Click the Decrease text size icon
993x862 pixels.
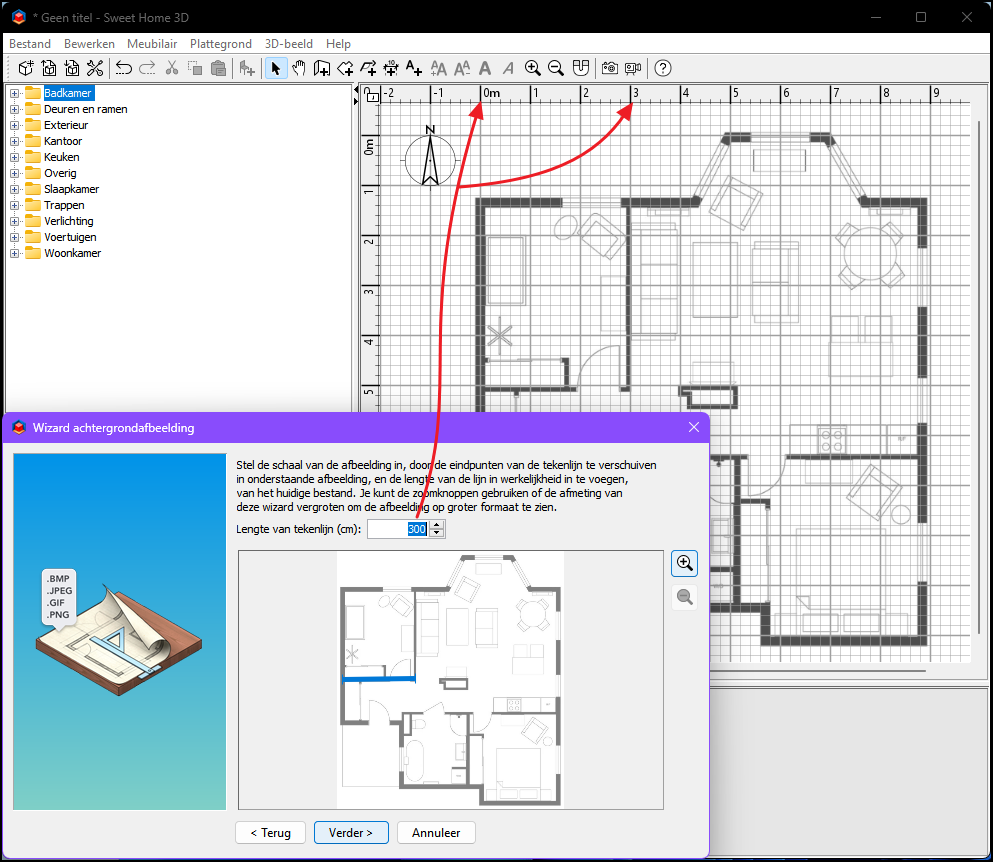point(462,68)
